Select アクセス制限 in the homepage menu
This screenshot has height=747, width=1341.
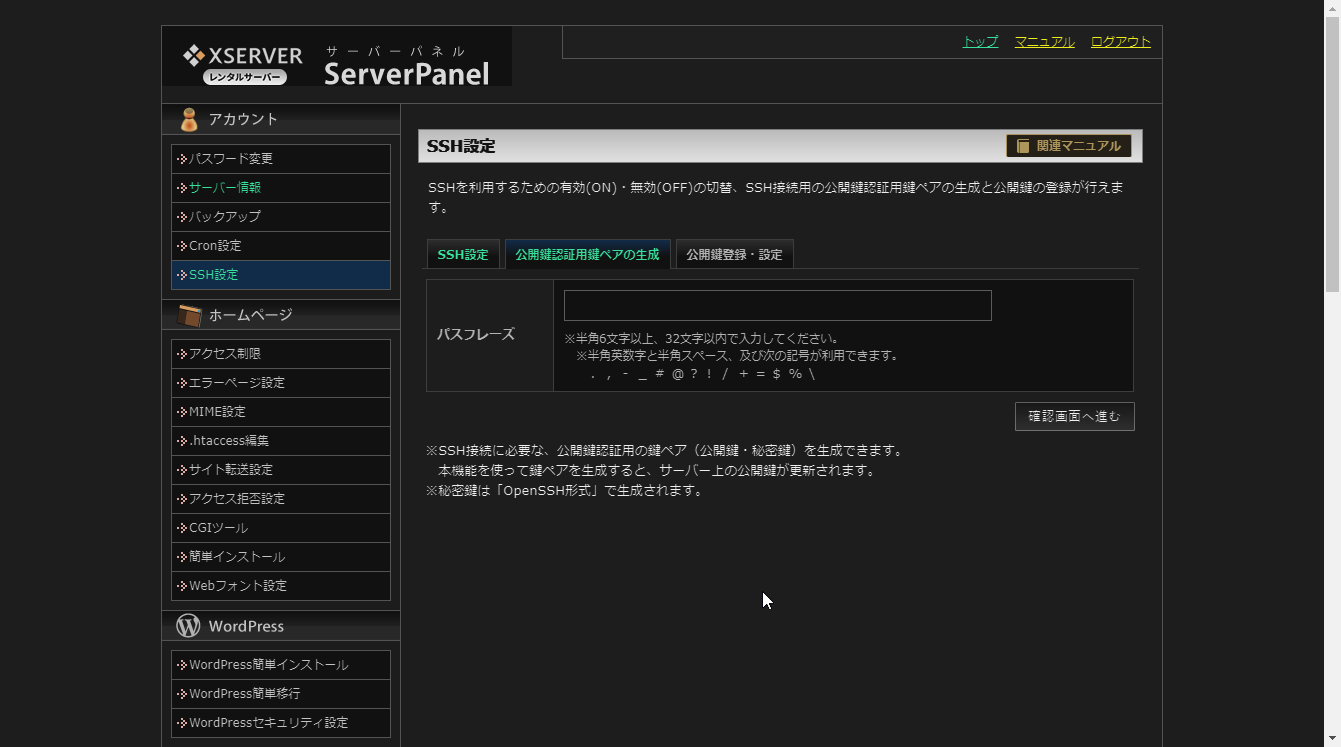(x=225, y=354)
